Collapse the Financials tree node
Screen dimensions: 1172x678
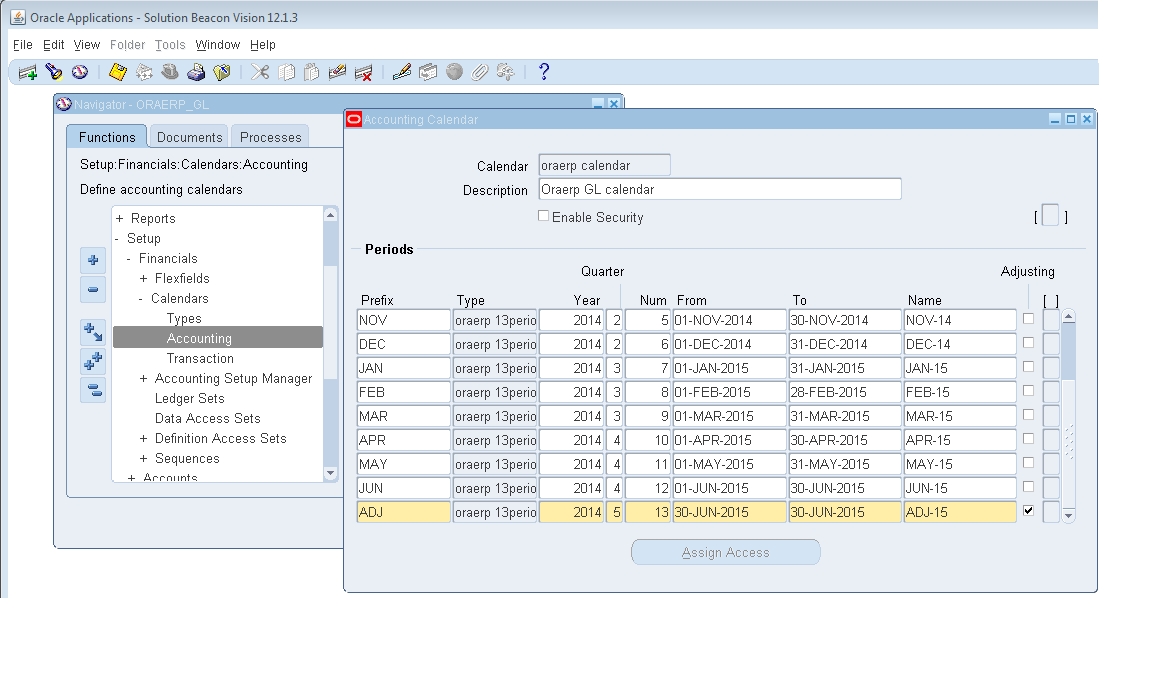[x=129, y=259]
